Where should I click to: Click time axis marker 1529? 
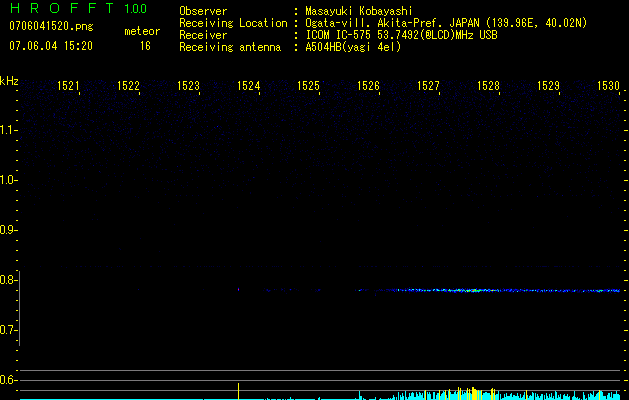(x=548, y=86)
